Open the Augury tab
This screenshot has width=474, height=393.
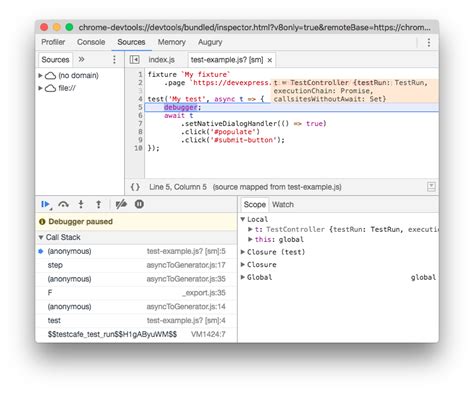[210, 42]
